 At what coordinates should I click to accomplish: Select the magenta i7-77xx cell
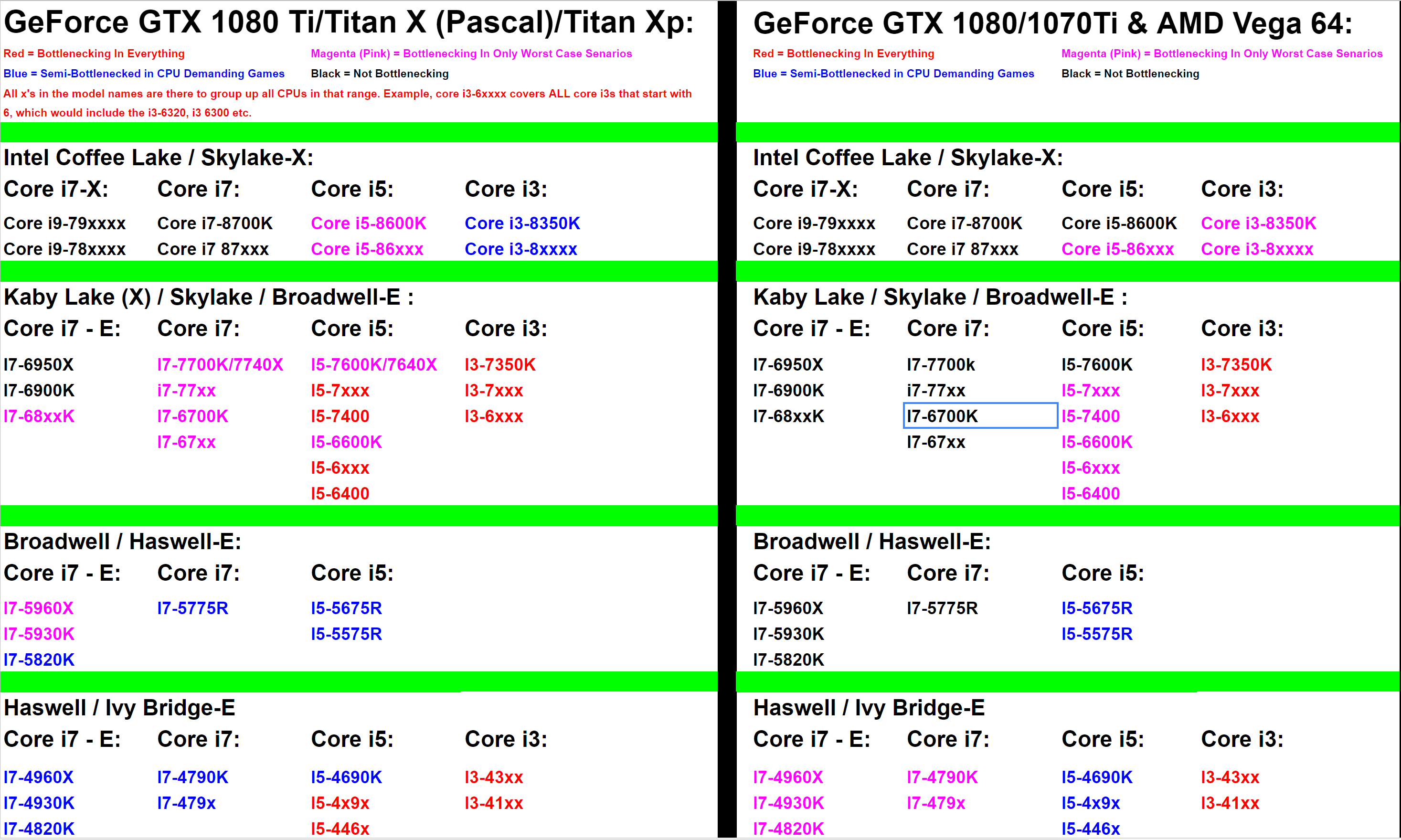click(186, 391)
